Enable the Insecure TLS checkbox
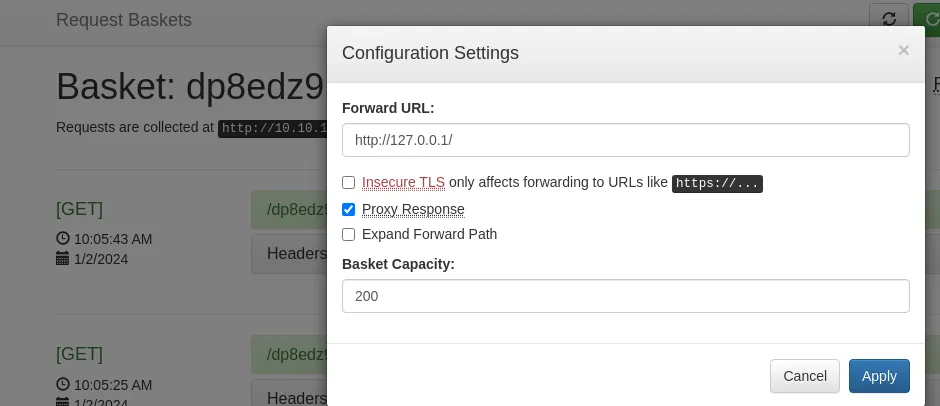 coord(348,182)
